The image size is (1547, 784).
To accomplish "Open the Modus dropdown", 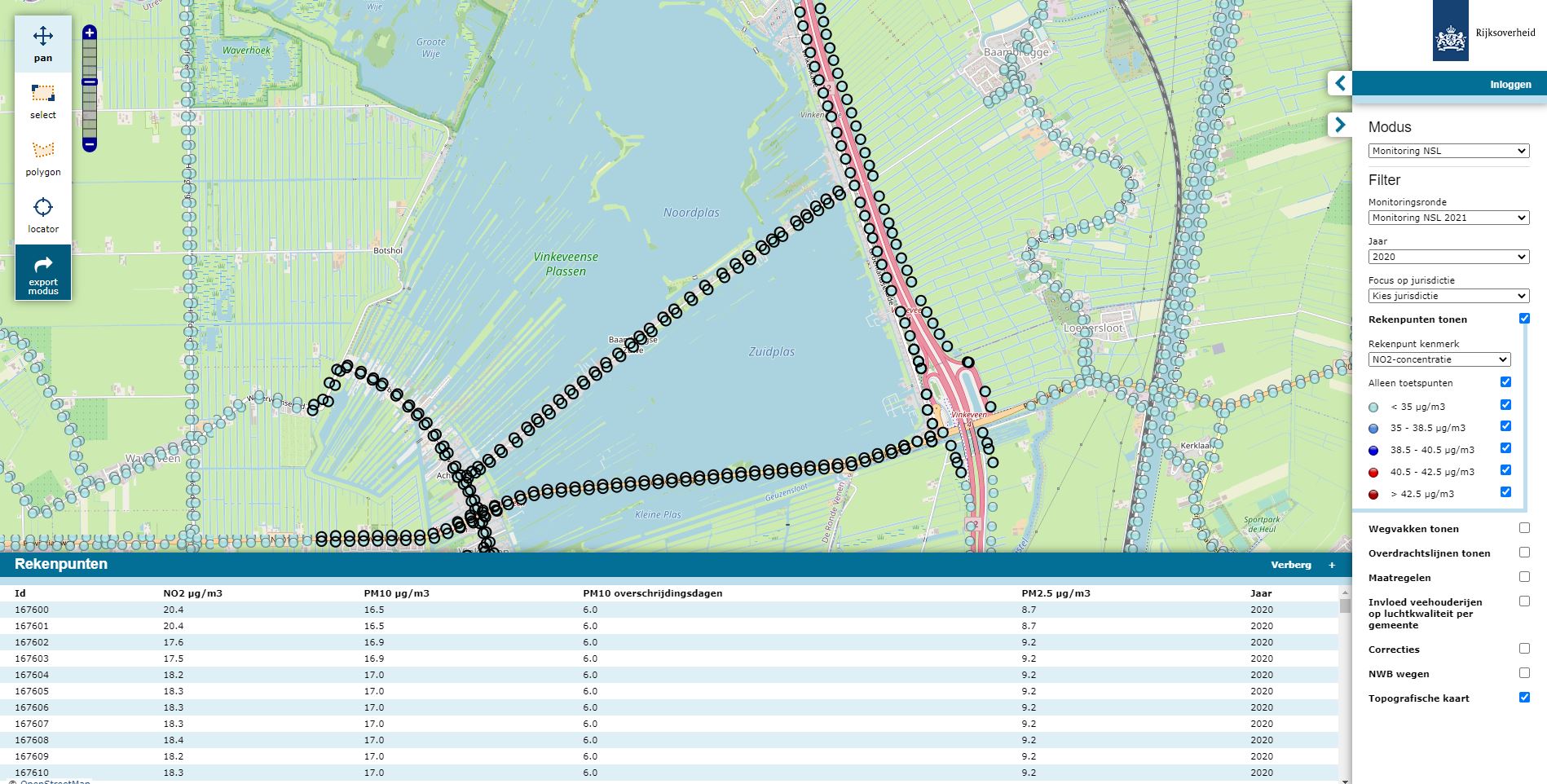I will pos(1448,151).
